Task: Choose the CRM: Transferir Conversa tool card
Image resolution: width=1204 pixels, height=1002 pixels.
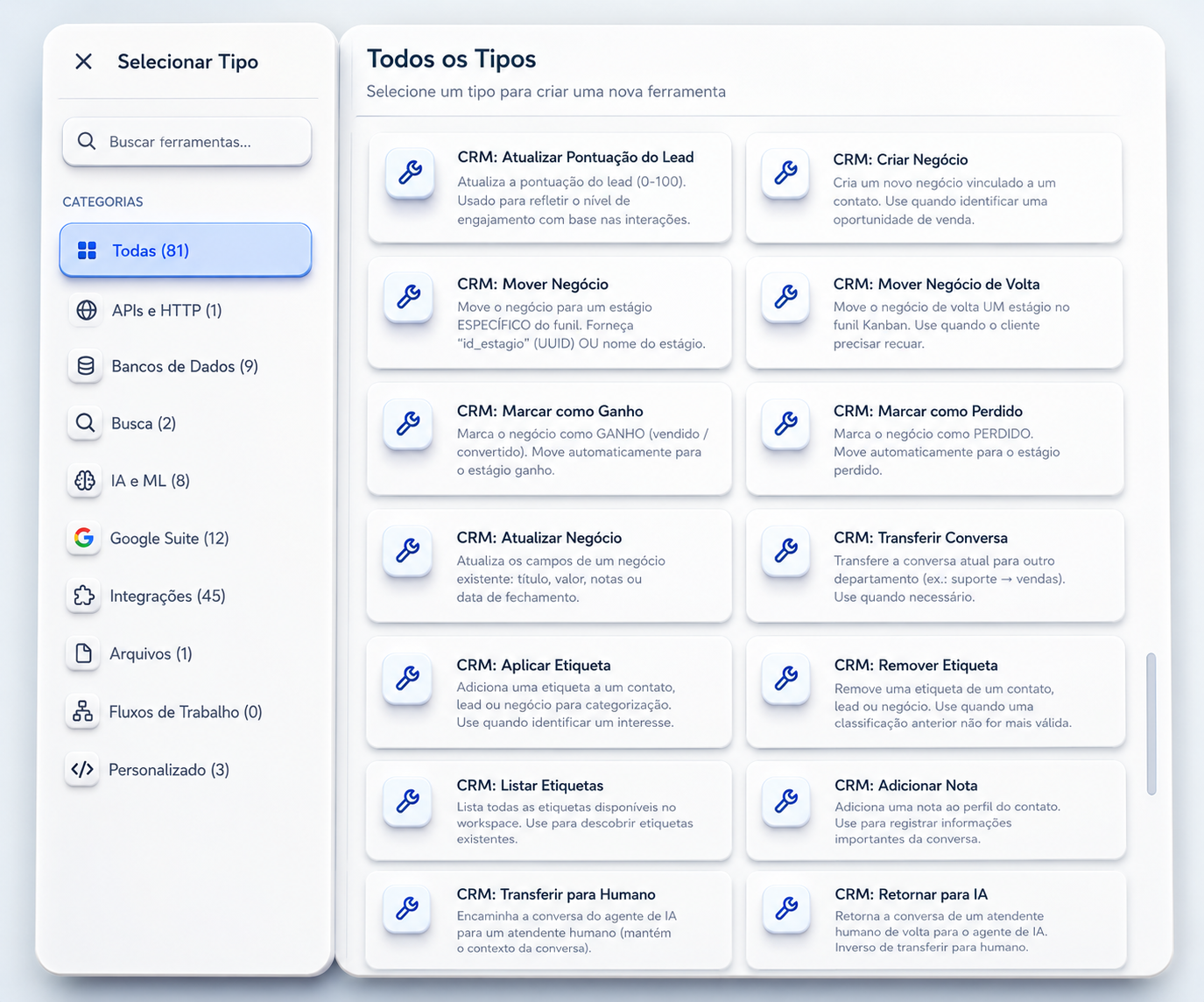Action: pos(935,566)
